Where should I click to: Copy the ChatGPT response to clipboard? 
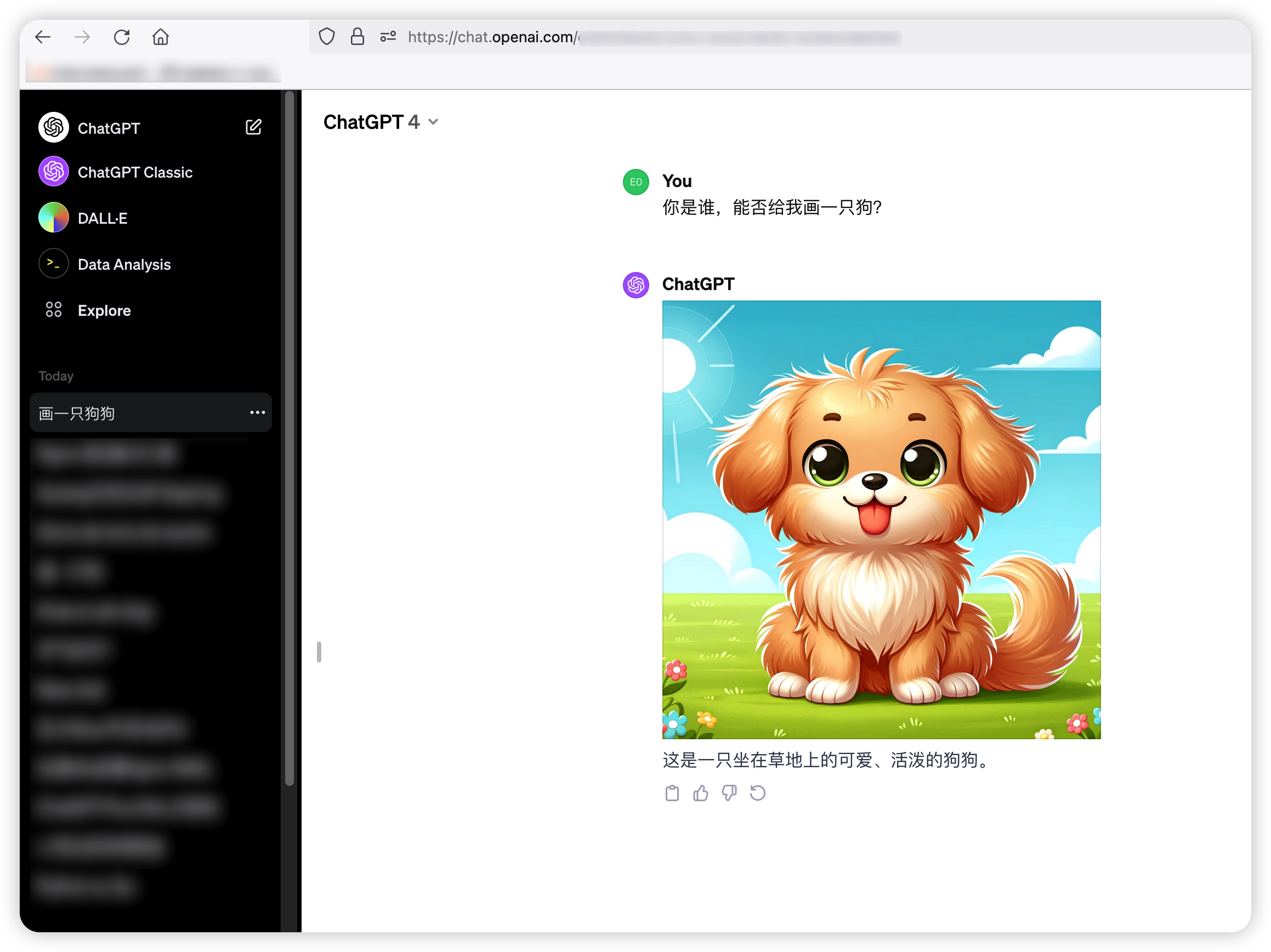point(672,793)
